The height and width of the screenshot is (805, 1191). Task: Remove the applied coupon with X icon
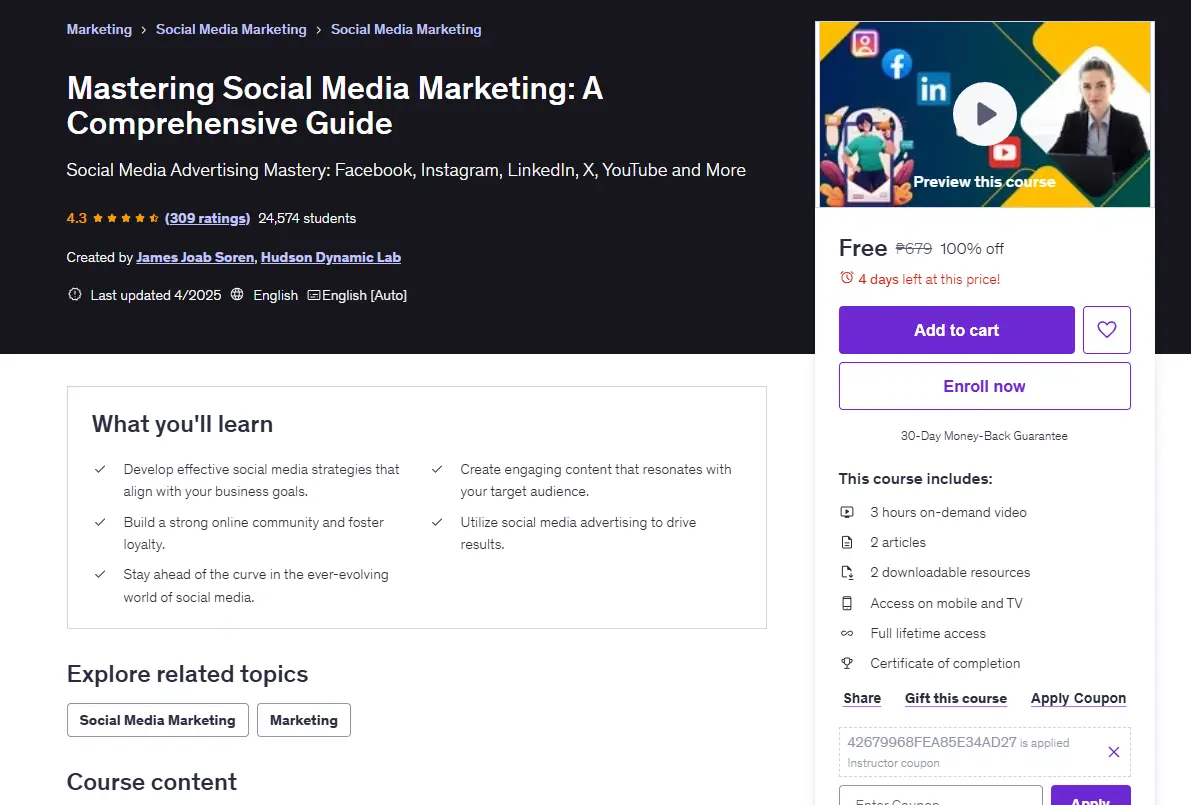tap(1114, 752)
